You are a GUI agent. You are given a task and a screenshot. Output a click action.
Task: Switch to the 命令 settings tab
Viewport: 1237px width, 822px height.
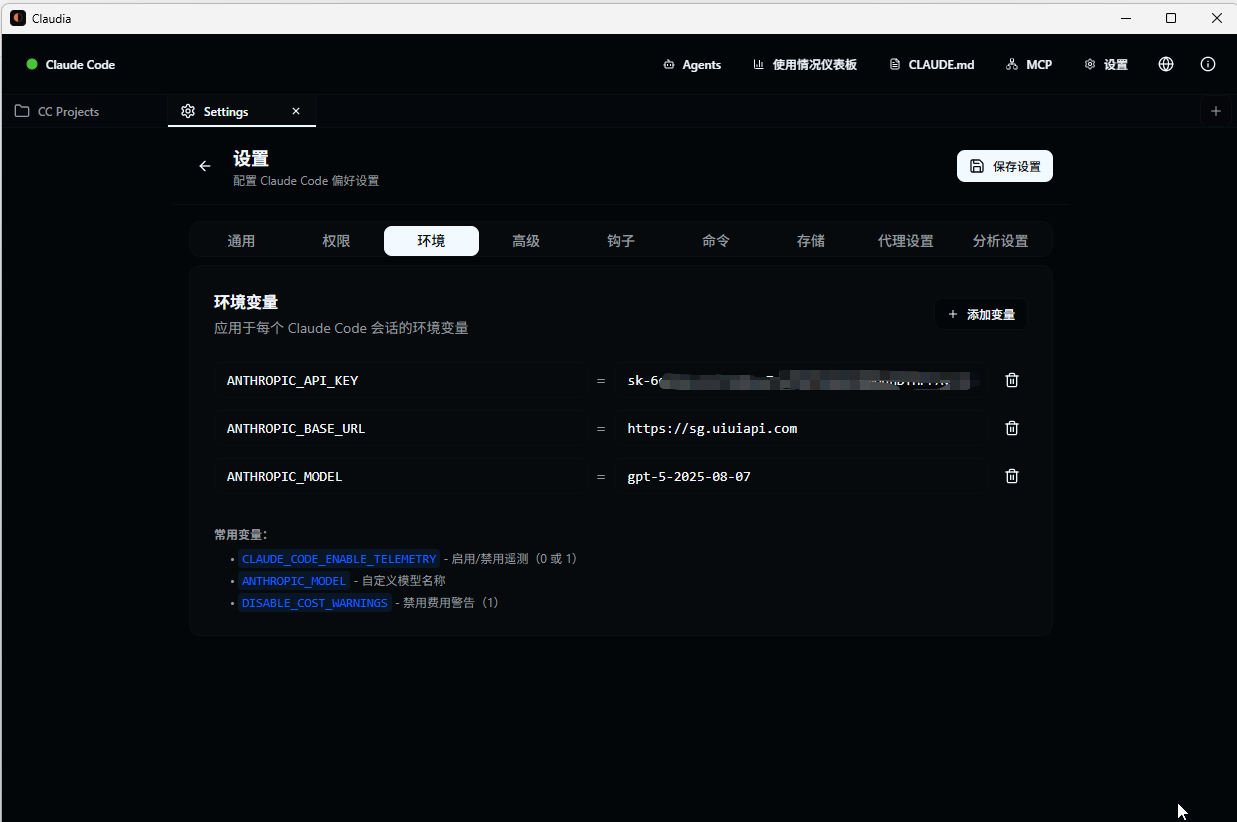pyautogui.click(x=716, y=241)
